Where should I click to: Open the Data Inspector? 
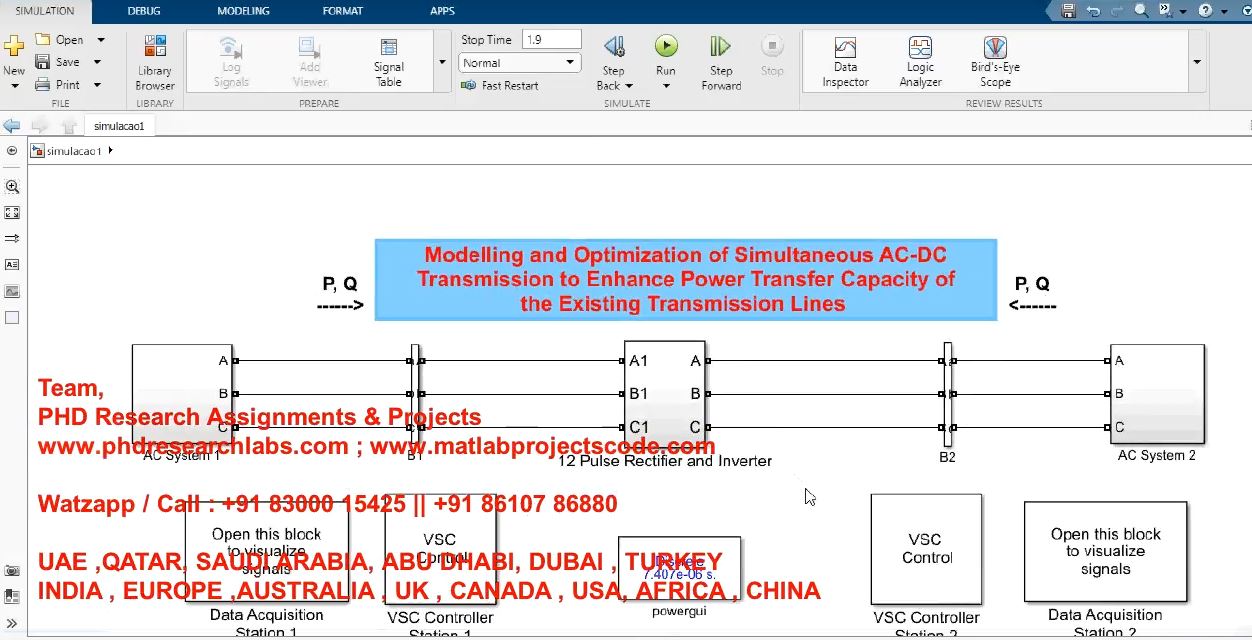[x=845, y=62]
